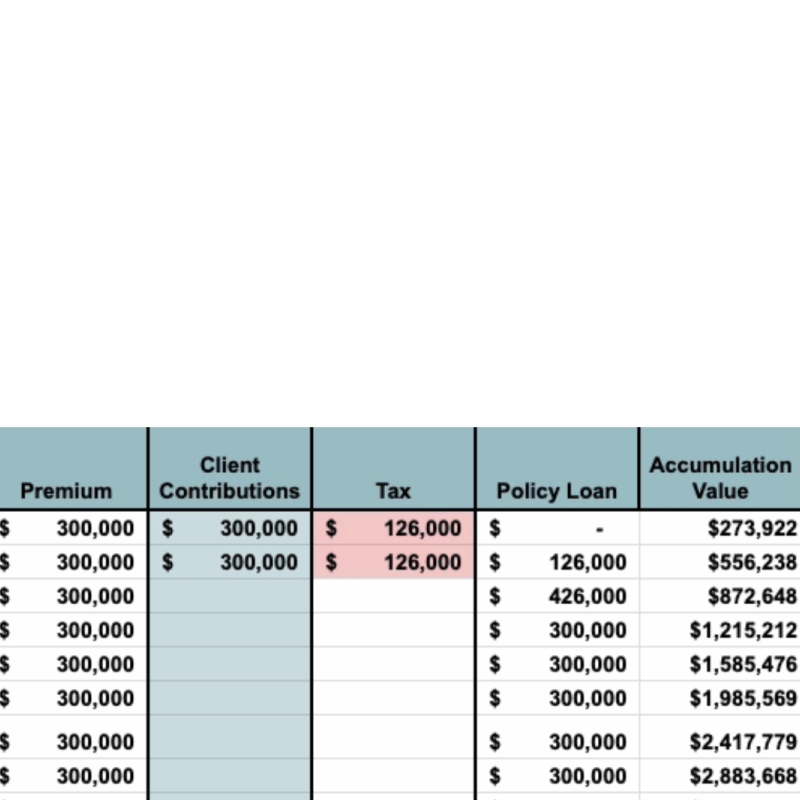800x800 pixels.
Task: Click the Premium cell in the $1,215,212 row
Action: click(73, 630)
